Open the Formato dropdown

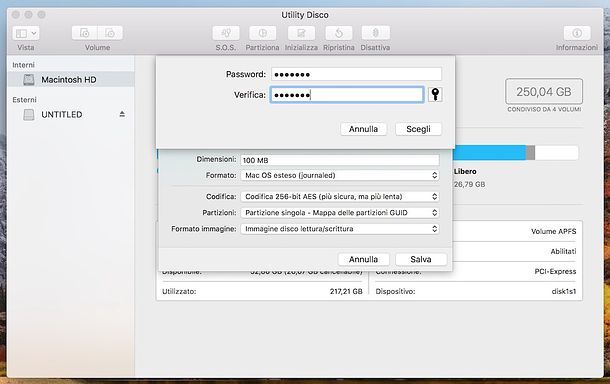tap(340, 175)
